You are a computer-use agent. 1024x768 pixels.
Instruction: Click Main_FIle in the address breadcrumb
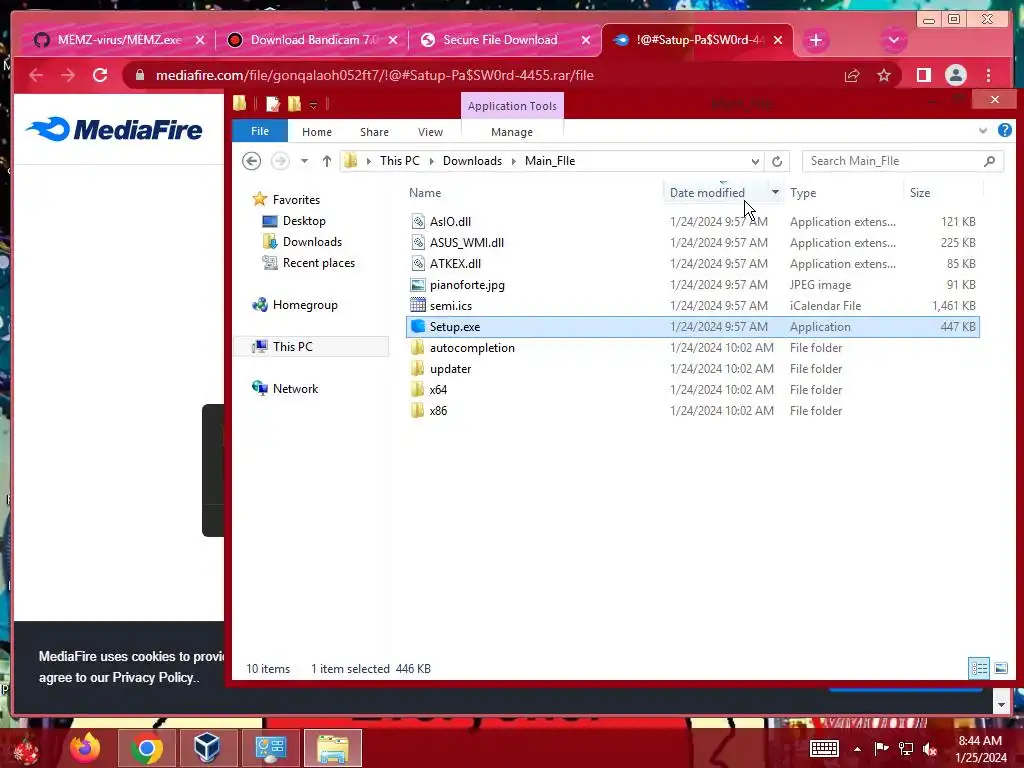click(x=550, y=161)
